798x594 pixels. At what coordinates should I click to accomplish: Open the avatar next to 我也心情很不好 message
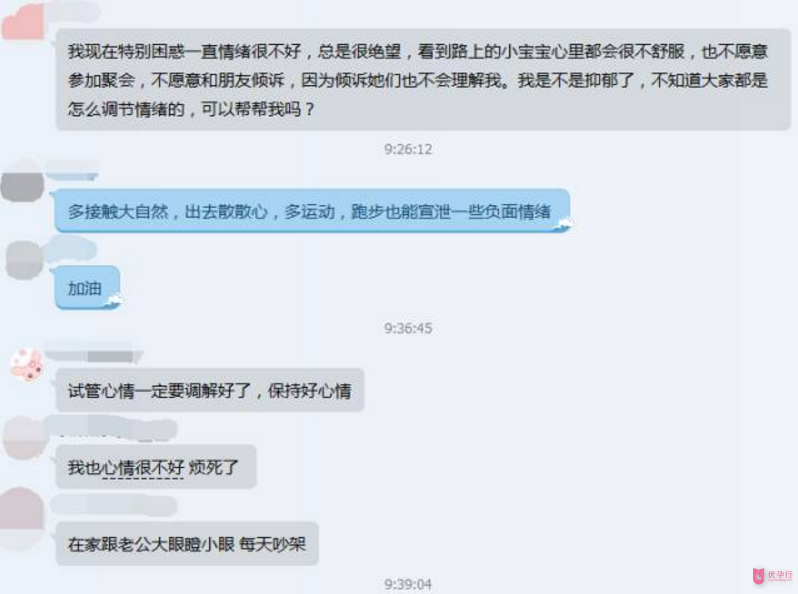tap(24, 437)
